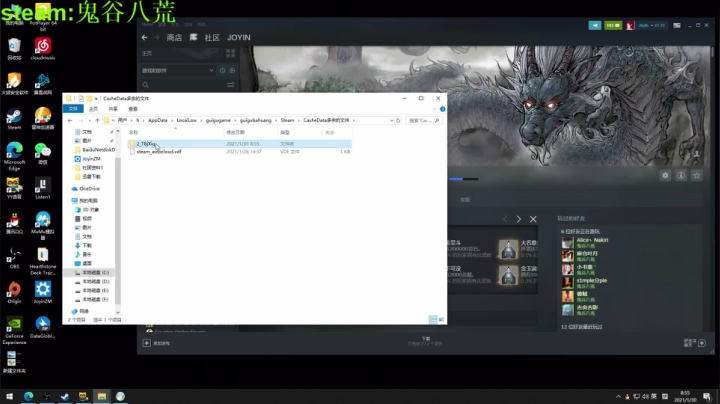Switch Explorer to details view toggle
Screen dimensions: 720x404
(433, 319)
